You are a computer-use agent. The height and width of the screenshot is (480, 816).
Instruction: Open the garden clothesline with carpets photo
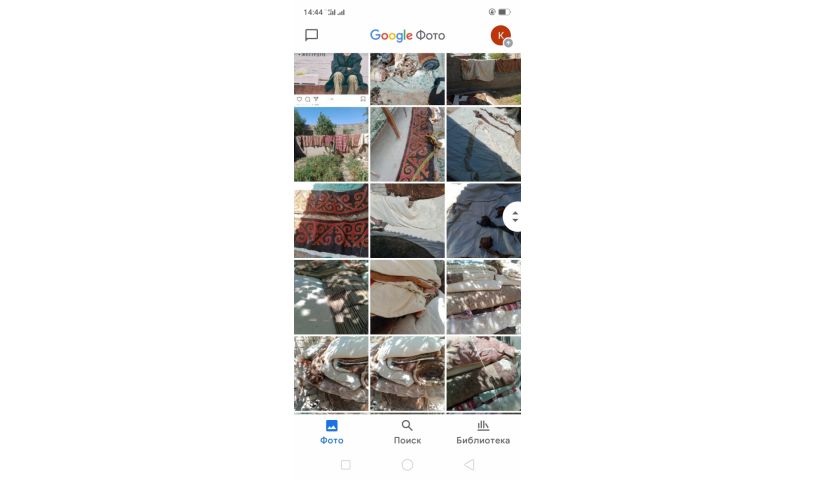pyautogui.click(x=331, y=144)
